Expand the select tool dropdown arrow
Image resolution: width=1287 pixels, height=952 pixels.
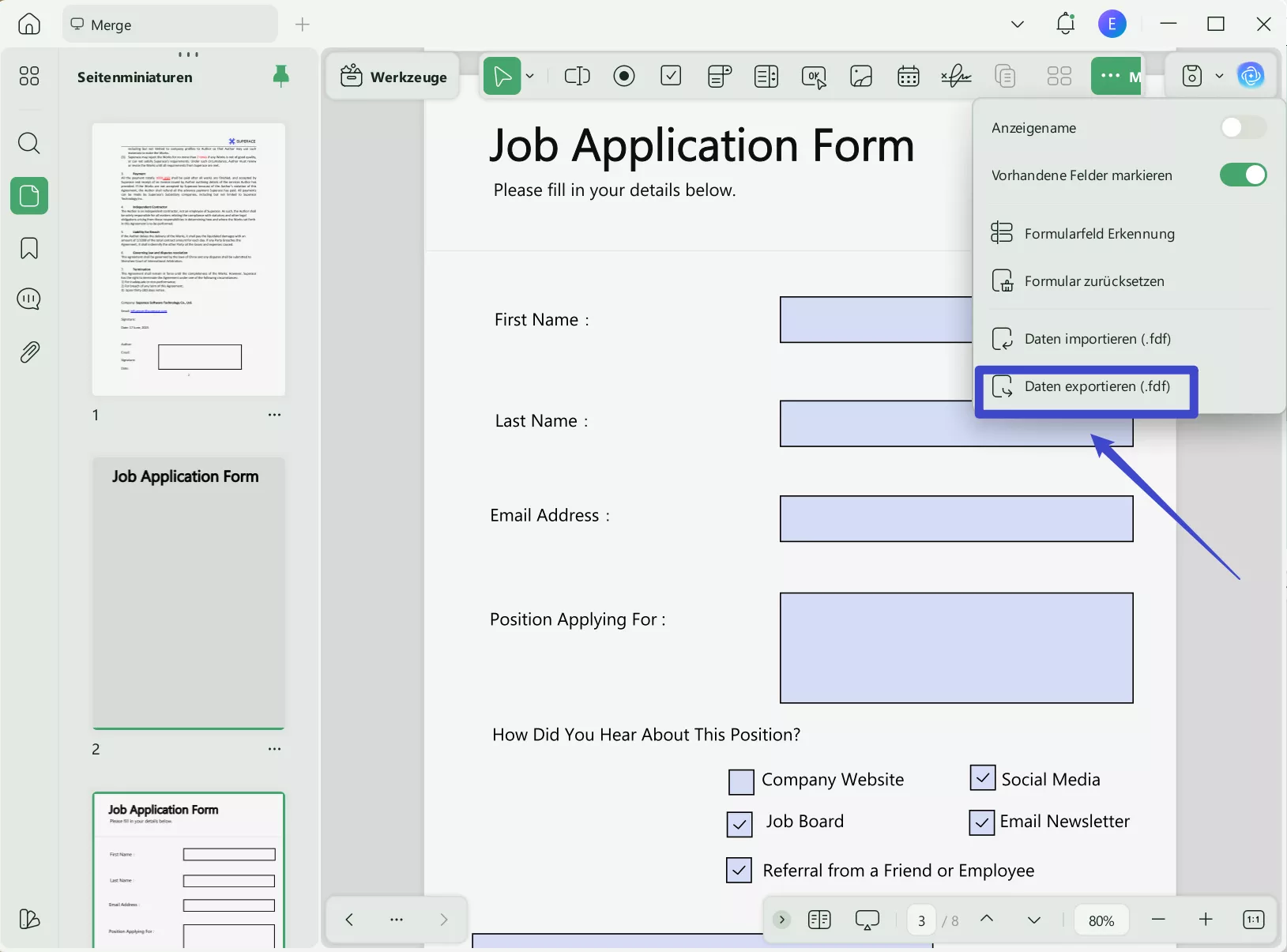pyautogui.click(x=530, y=76)
